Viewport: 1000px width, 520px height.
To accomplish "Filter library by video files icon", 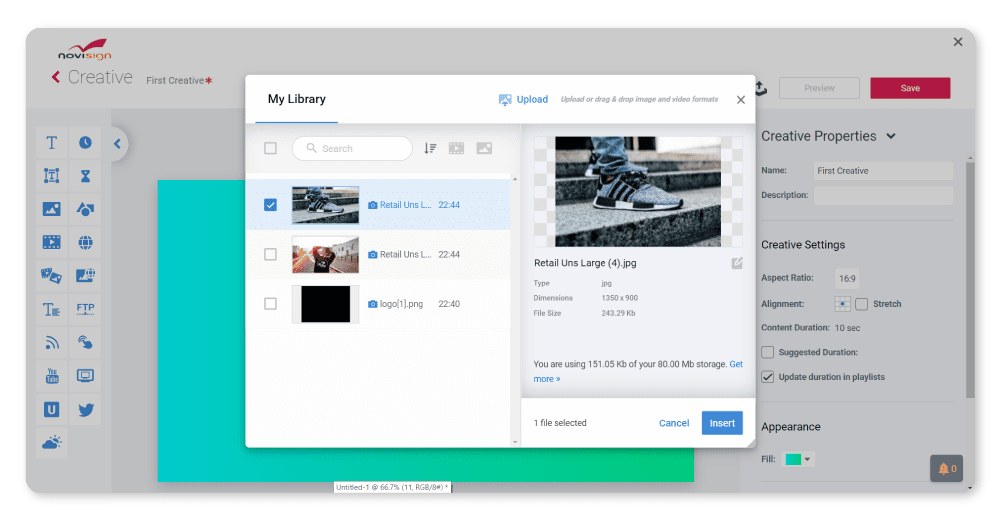I will [457, 148].
